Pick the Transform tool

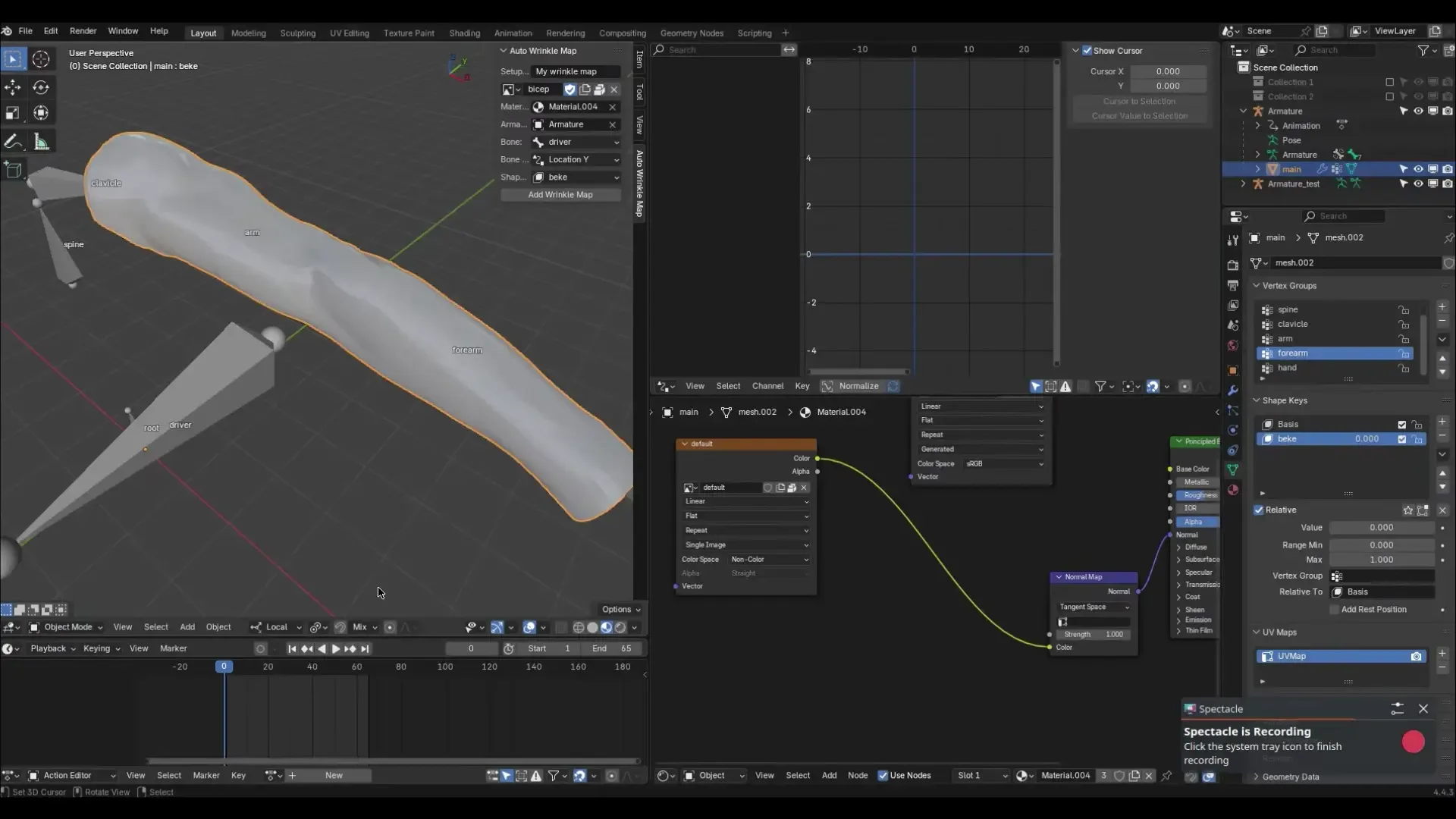(41, 113)
